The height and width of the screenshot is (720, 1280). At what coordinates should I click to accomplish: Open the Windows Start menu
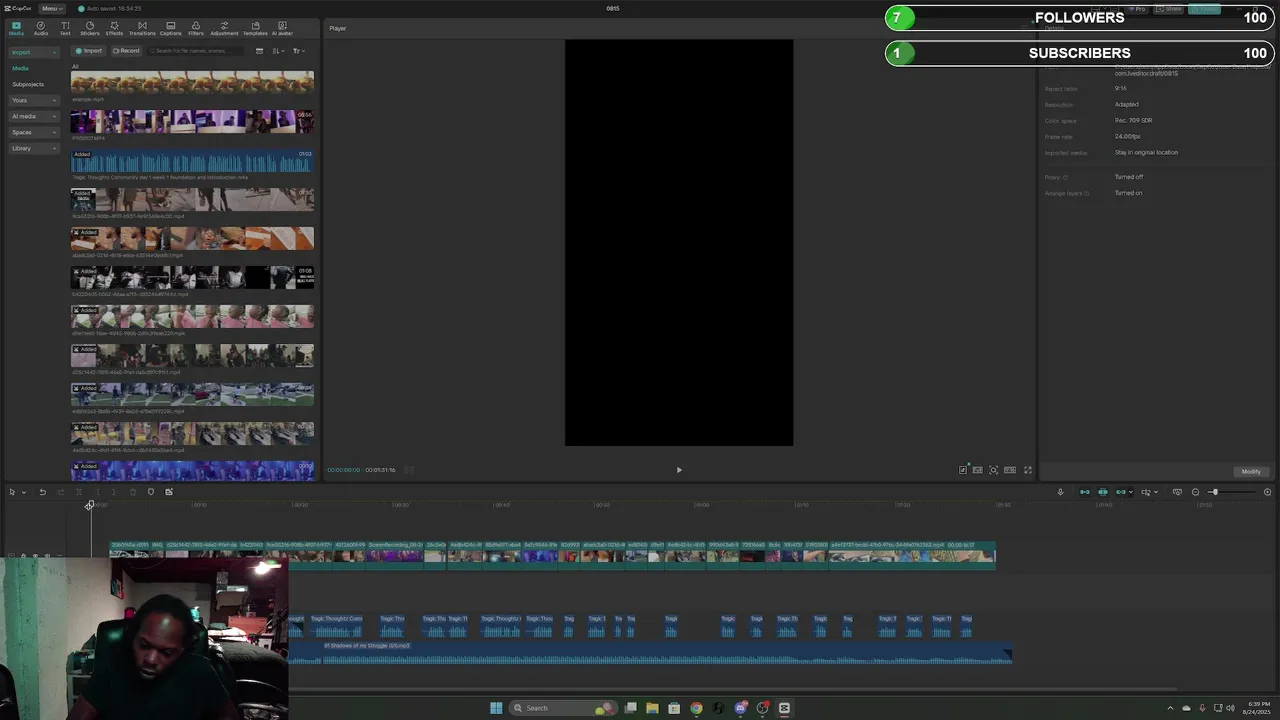pyautogui.click(x=496, y=708)
